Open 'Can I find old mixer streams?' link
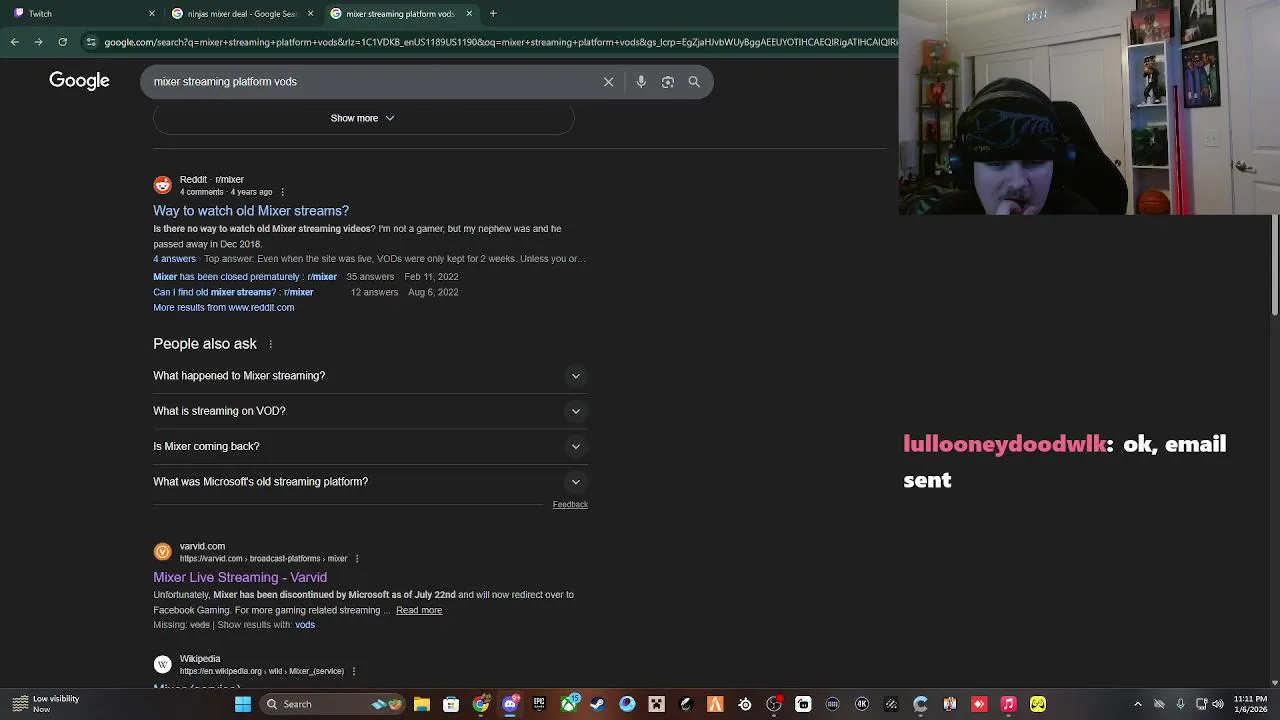The height and width of the screenshot is (720, 1280). (x=233, y=292)
